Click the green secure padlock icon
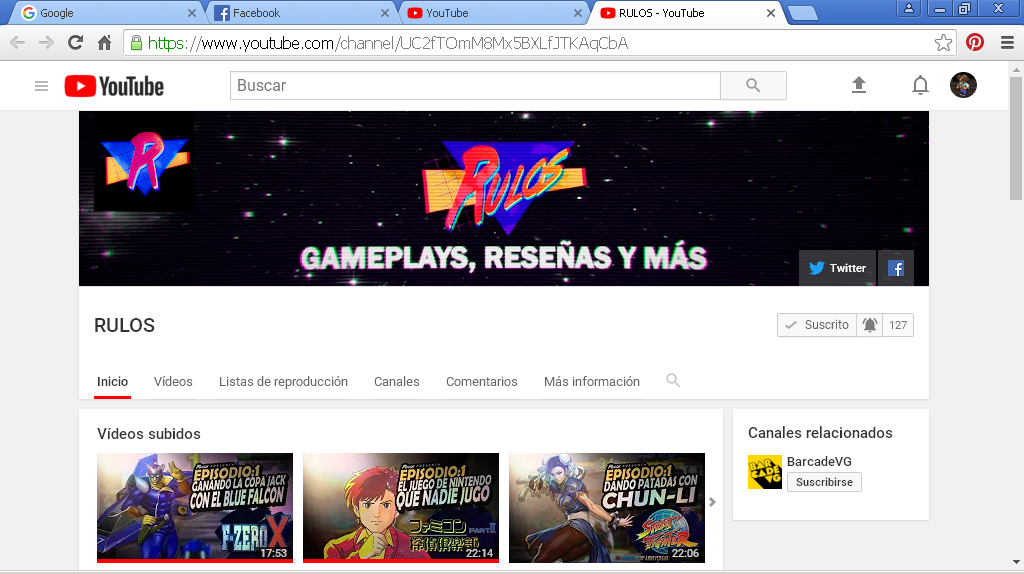Viewport: 1024px width, 574px height. [136, 43]
